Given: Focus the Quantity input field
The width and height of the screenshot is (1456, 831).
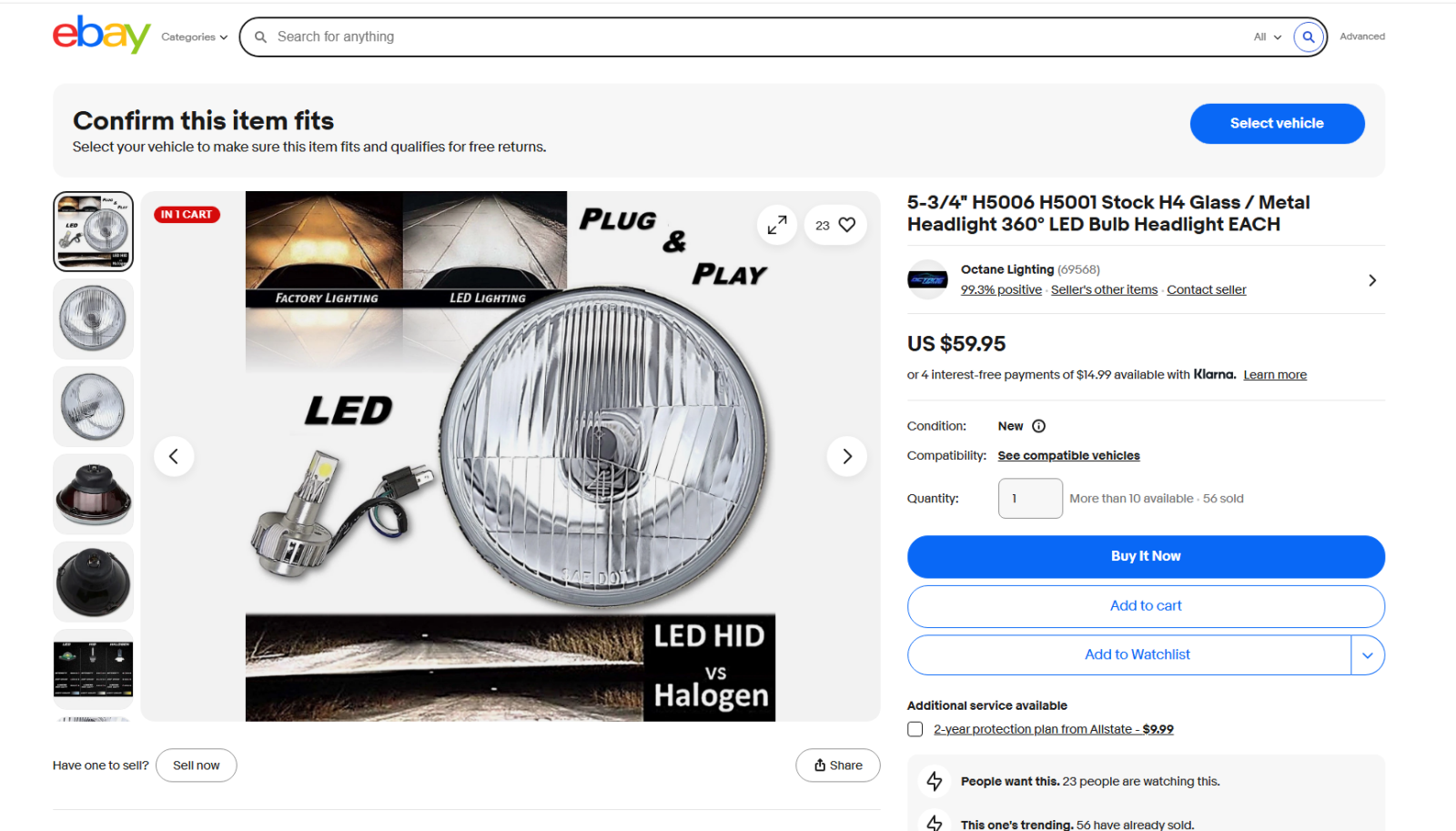Looking at the screenshot, I should click(1030, 499).
